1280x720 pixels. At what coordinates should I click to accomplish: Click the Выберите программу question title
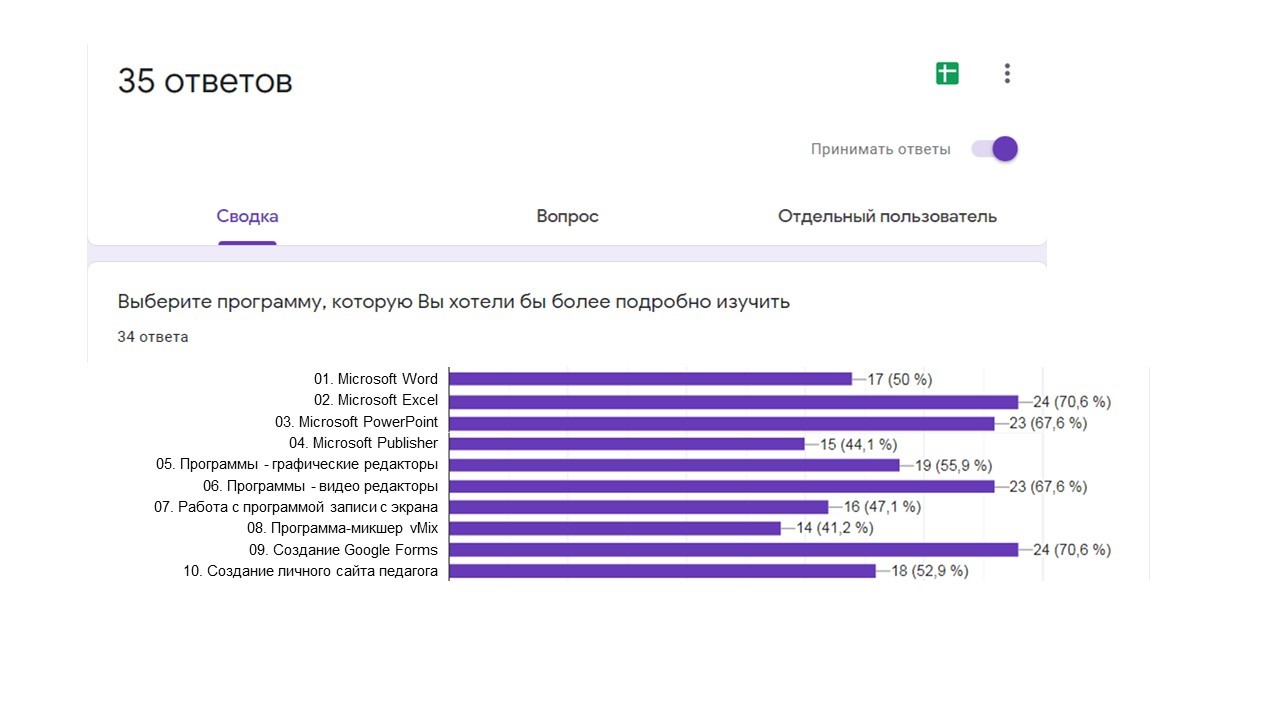click(453, 301)
